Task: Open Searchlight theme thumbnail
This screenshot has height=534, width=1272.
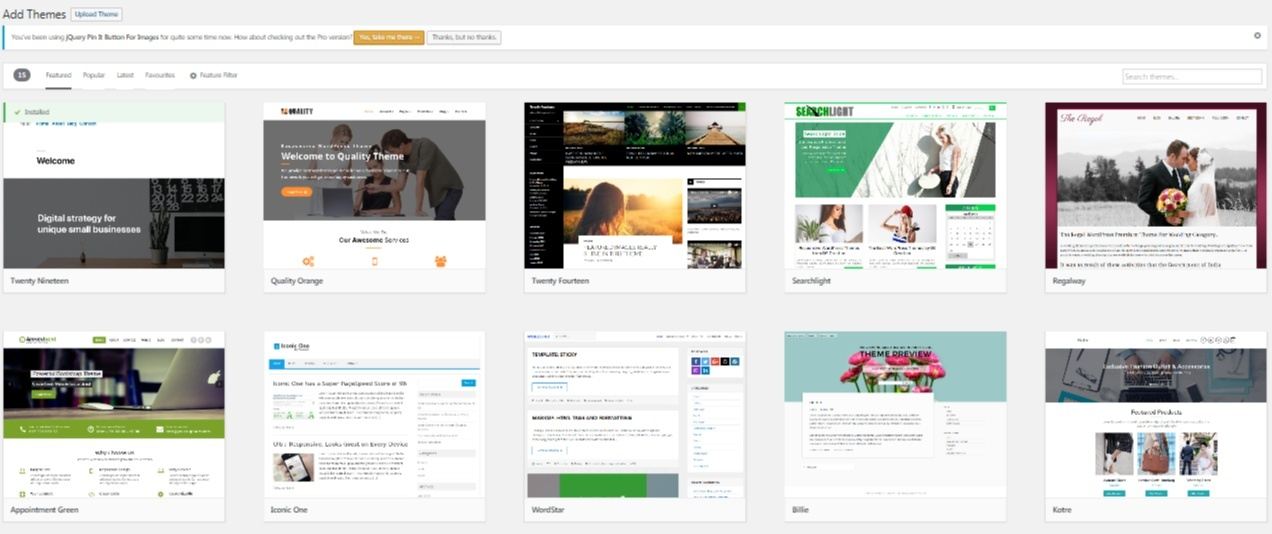Action: click(x=895, y=185)
